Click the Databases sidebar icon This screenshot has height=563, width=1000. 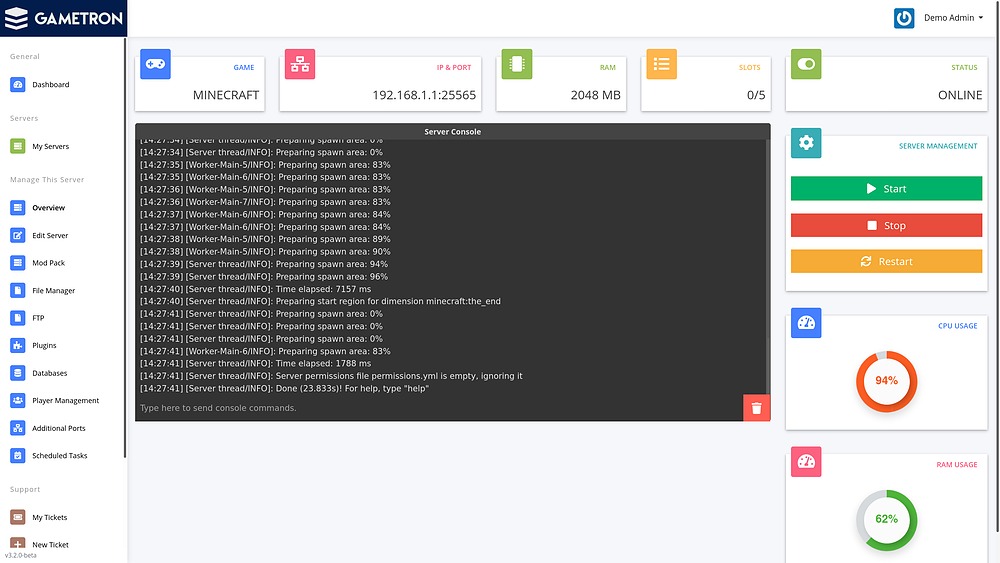[x=18, y=373]
